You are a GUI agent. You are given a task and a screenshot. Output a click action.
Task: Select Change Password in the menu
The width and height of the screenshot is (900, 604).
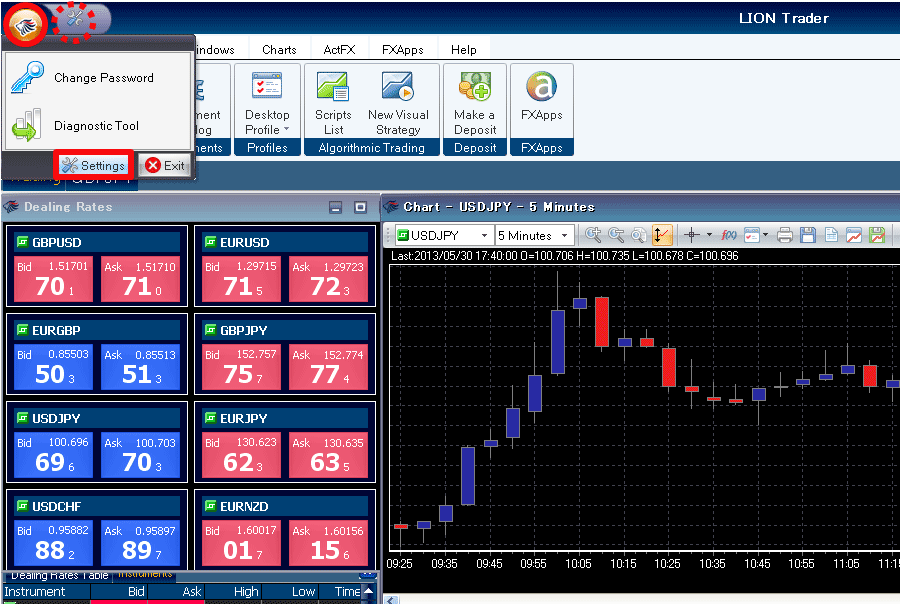pos(98,78)
